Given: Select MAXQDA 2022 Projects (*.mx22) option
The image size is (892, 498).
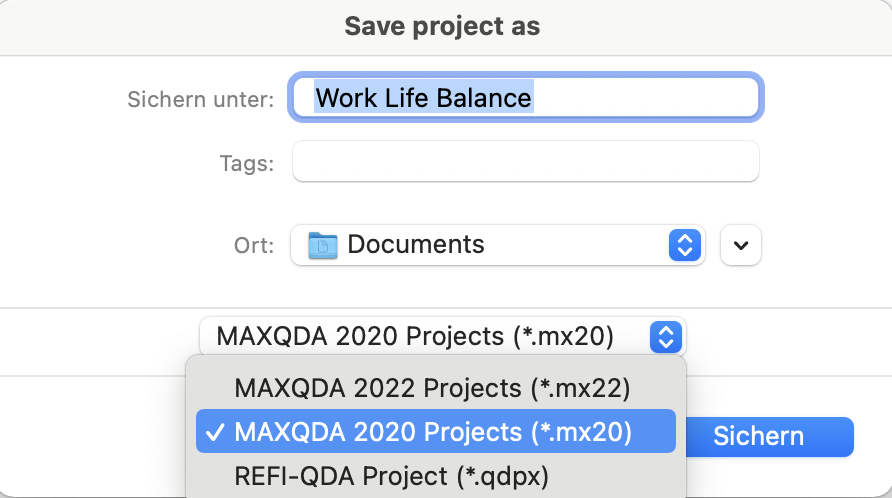Looking at the screenshot, I should (432, 387).
